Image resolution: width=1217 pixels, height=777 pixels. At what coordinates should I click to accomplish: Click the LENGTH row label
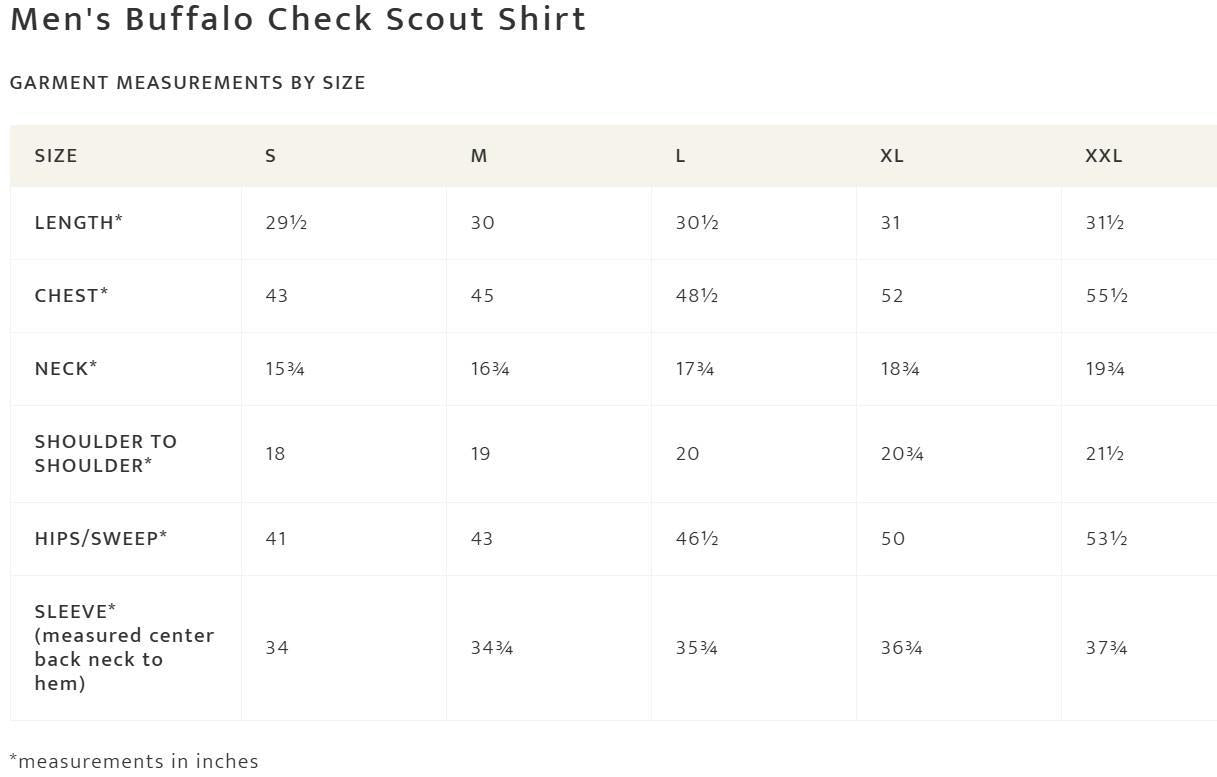[x=78, y=223]
